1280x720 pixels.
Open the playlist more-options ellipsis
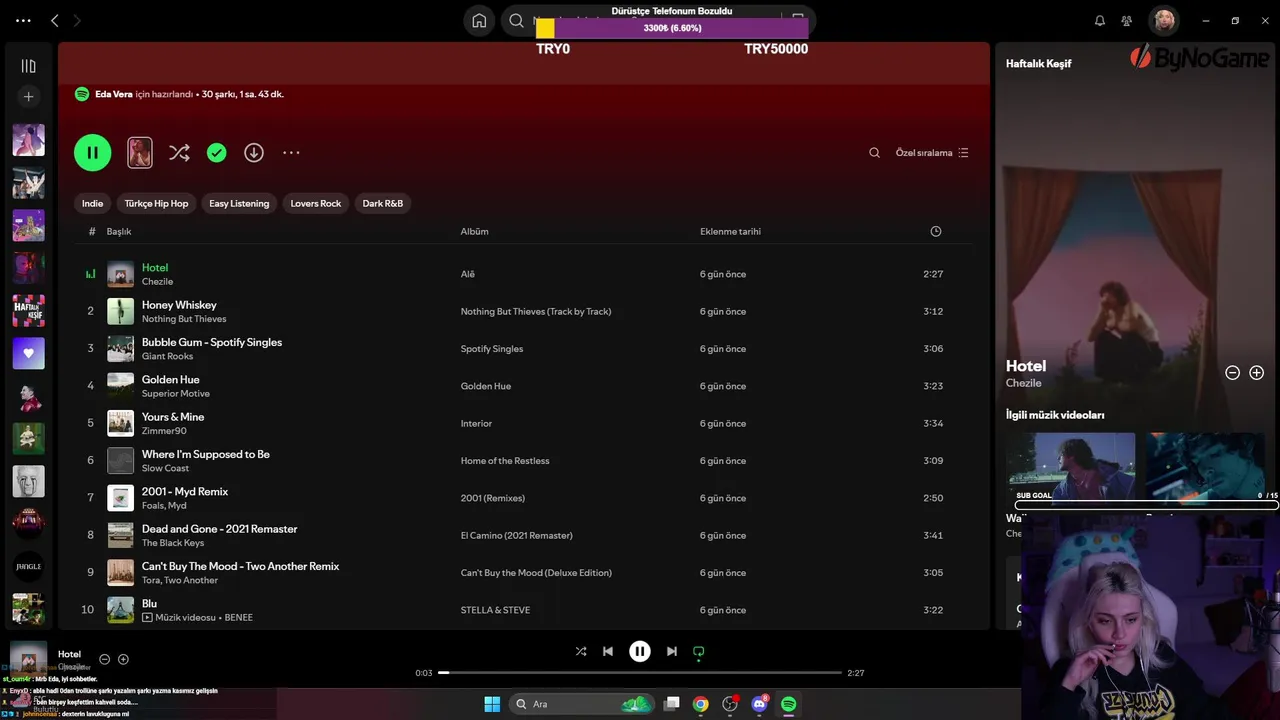(291, 153)
